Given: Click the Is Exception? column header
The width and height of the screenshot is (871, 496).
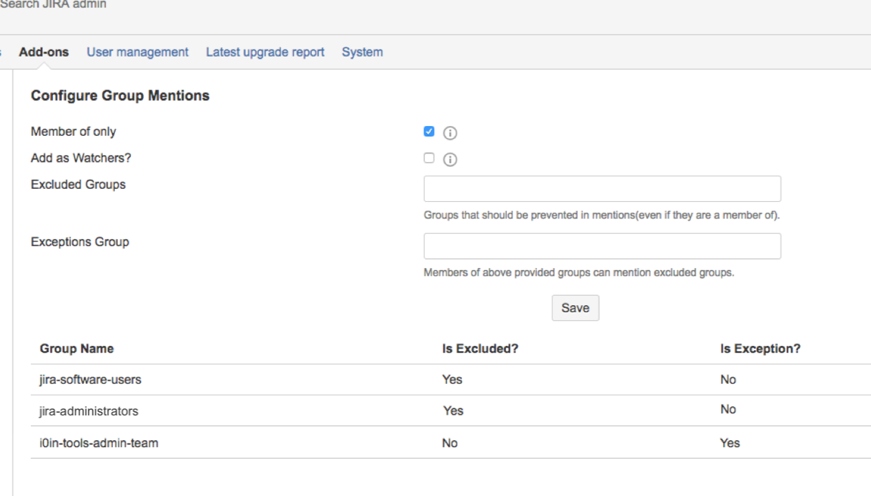Looking at the screenshot, I should 760,349.
